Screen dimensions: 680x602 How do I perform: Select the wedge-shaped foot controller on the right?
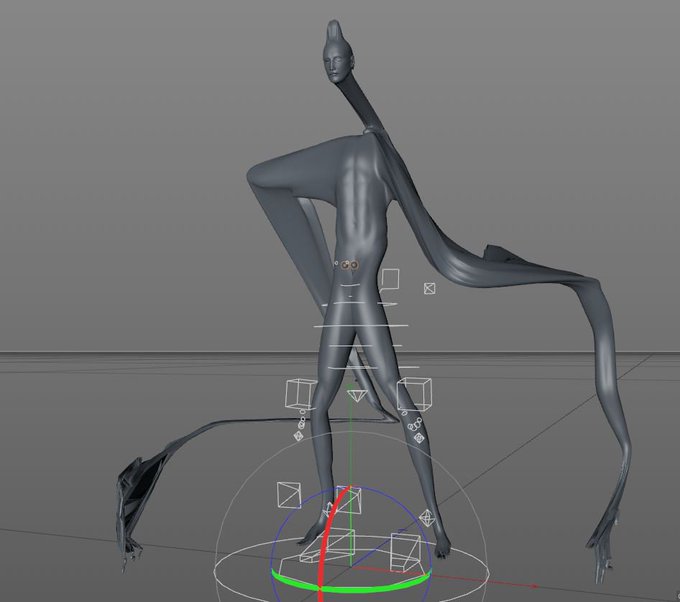(405, 552)
